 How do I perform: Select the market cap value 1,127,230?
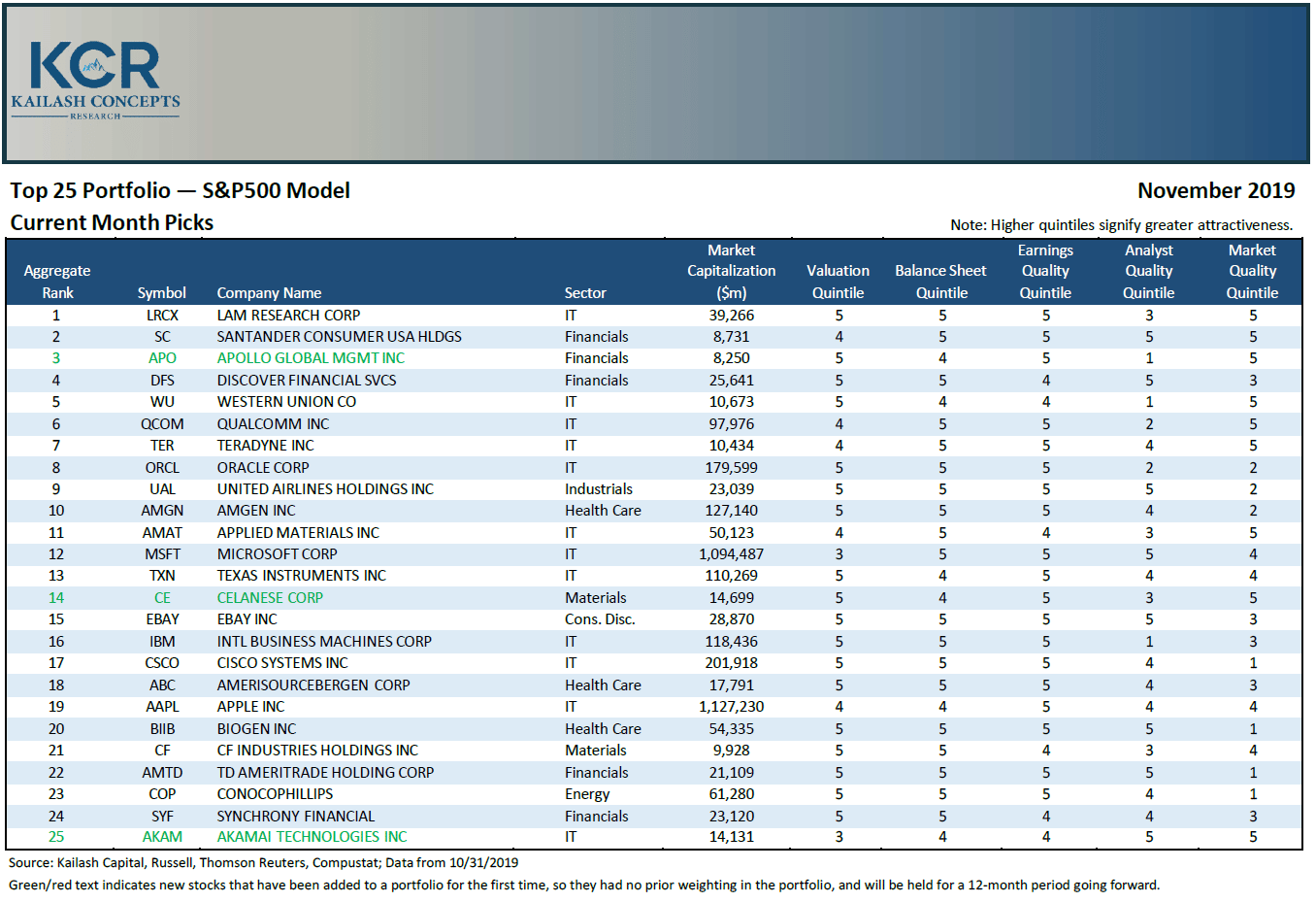732,707
